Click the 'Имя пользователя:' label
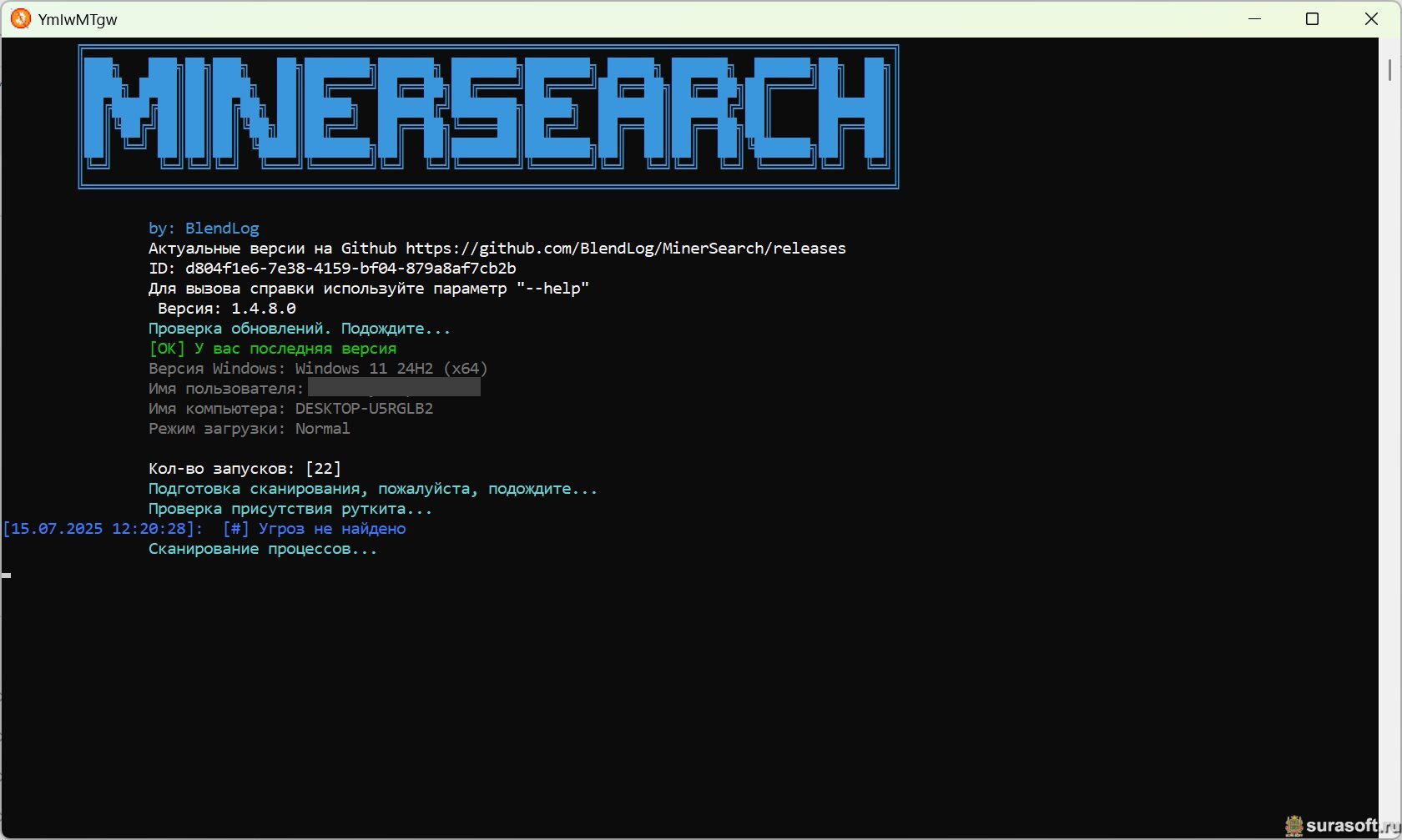Viewport: 1402px width, 840px height. (226, 389)
